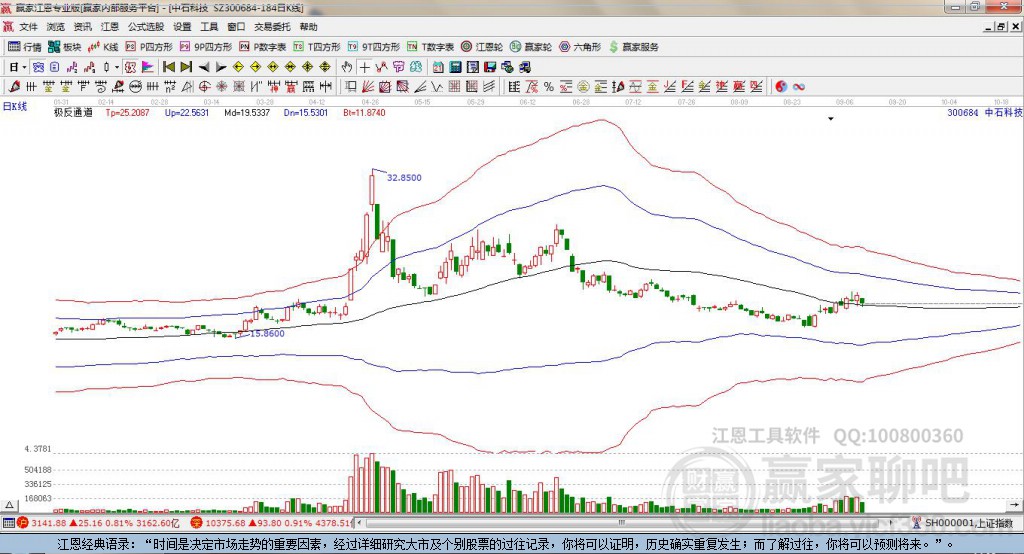Viewport: 1024px width, 554px height.
Task: Click the scrollbar left arrow
Action: [360, 523]
